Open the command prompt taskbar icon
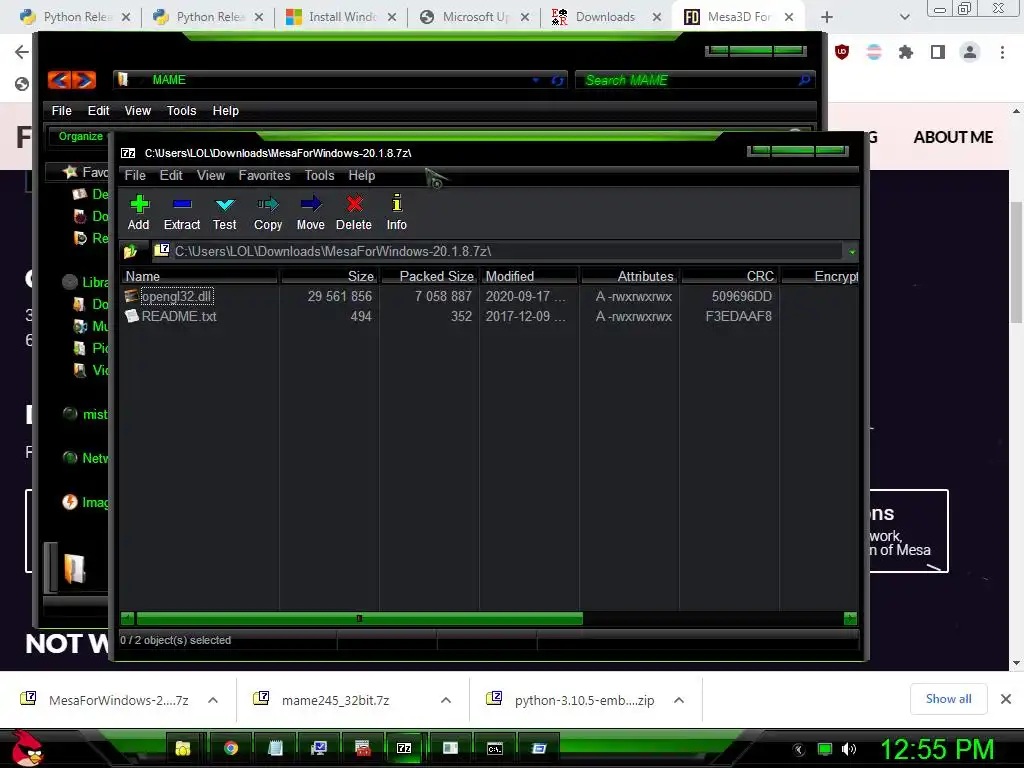1024x768 pixels. point(494,748)
